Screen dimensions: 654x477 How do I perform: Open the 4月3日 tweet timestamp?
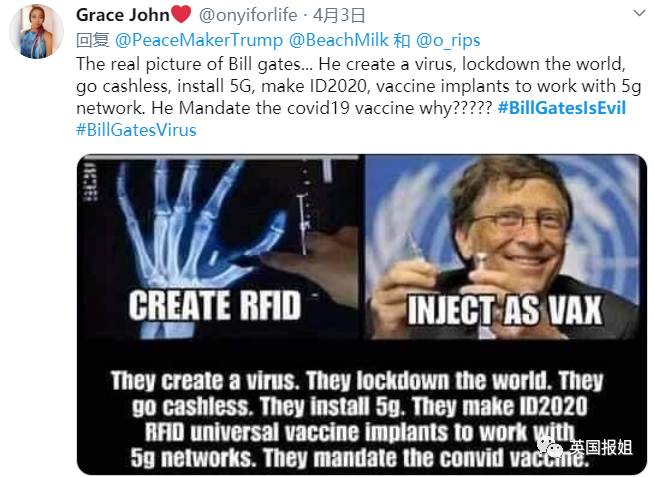pos(338,15)
